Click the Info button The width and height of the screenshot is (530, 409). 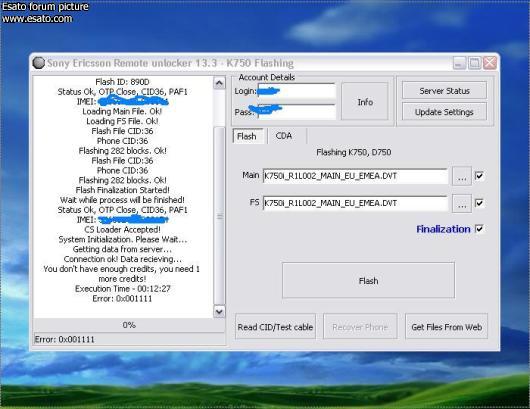coord(365,101)
